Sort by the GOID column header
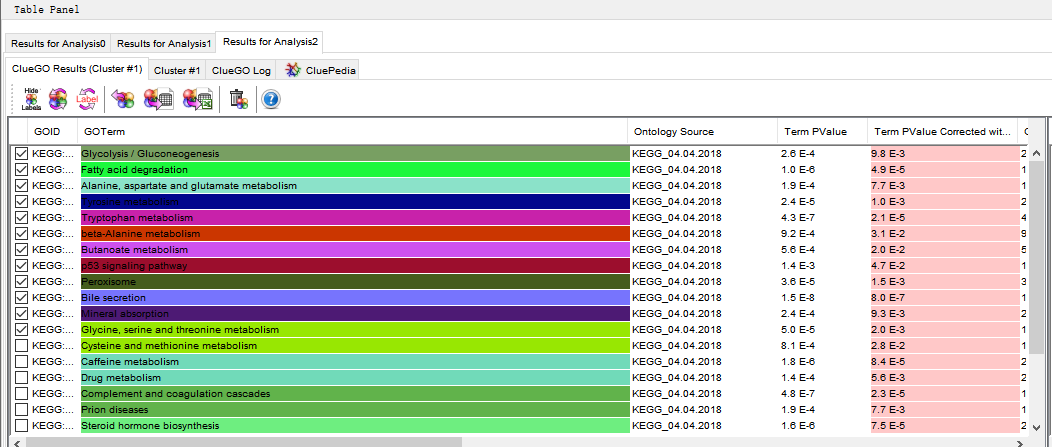 point(52,132)
